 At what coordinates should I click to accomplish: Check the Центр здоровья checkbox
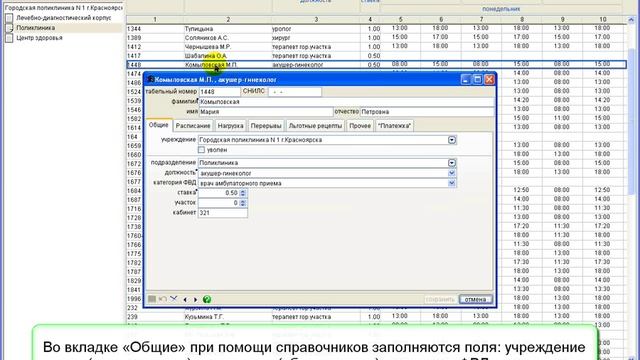(x=9, y=38)
